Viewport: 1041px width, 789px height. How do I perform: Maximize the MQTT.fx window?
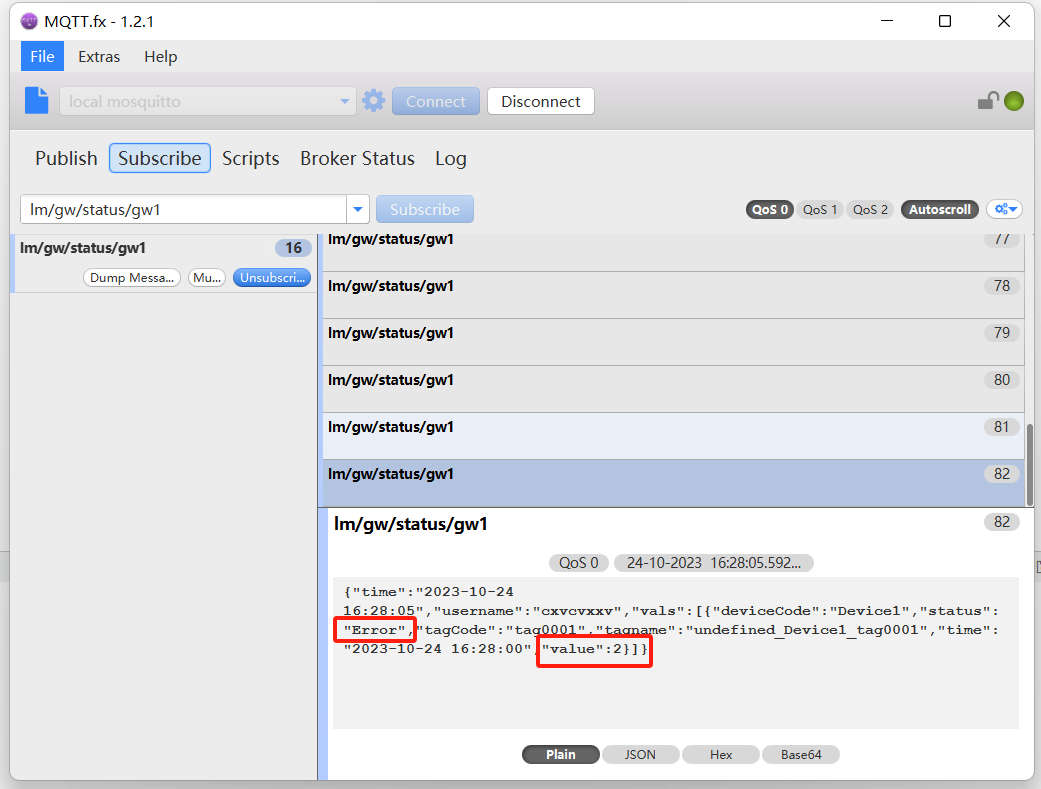point(945,21)
